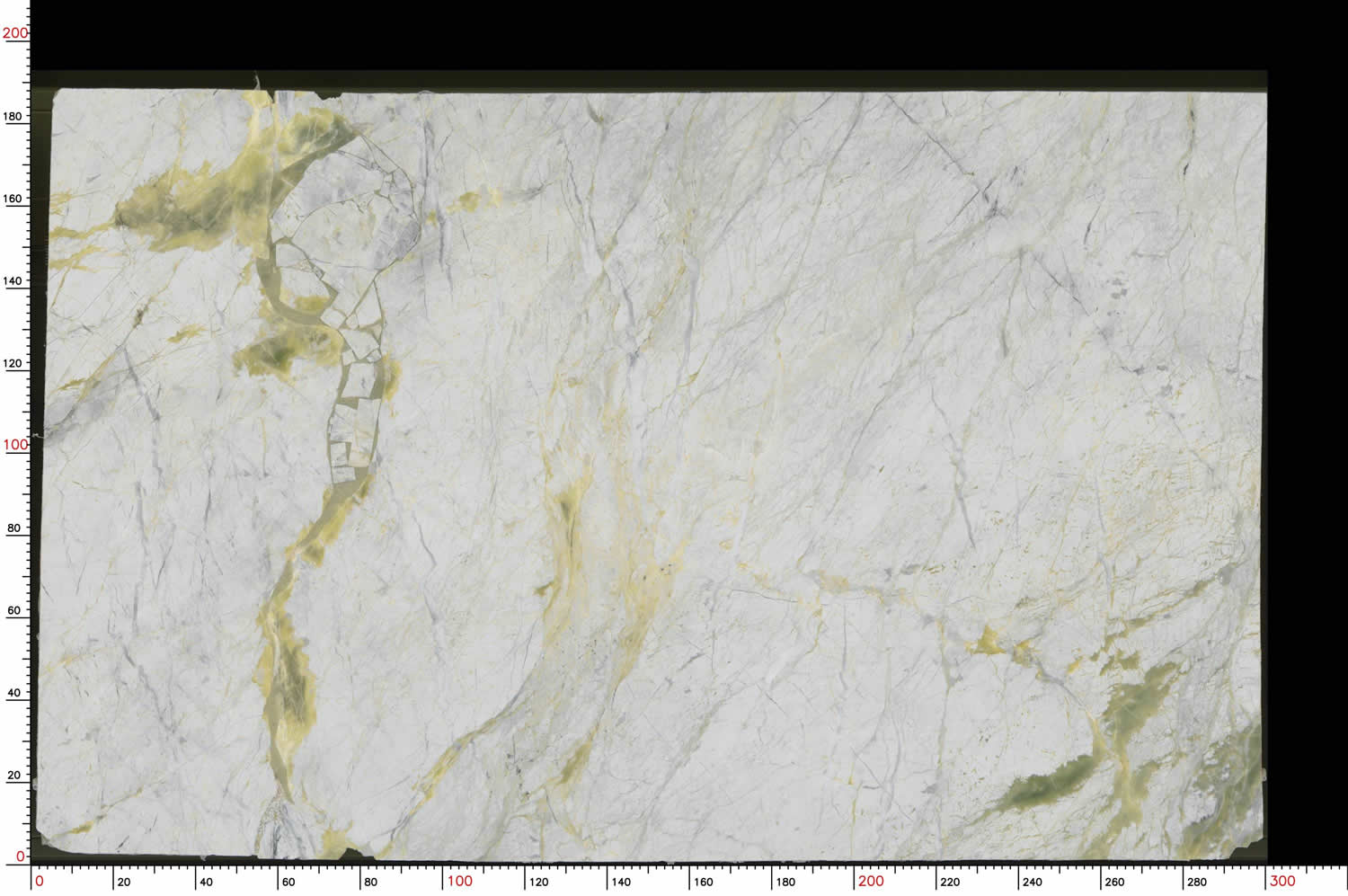Image resolution: width=1348 pixels, height=896 pixels.
Task: Click the red 0 on the vertical ruler
Action: click(21, 856)
